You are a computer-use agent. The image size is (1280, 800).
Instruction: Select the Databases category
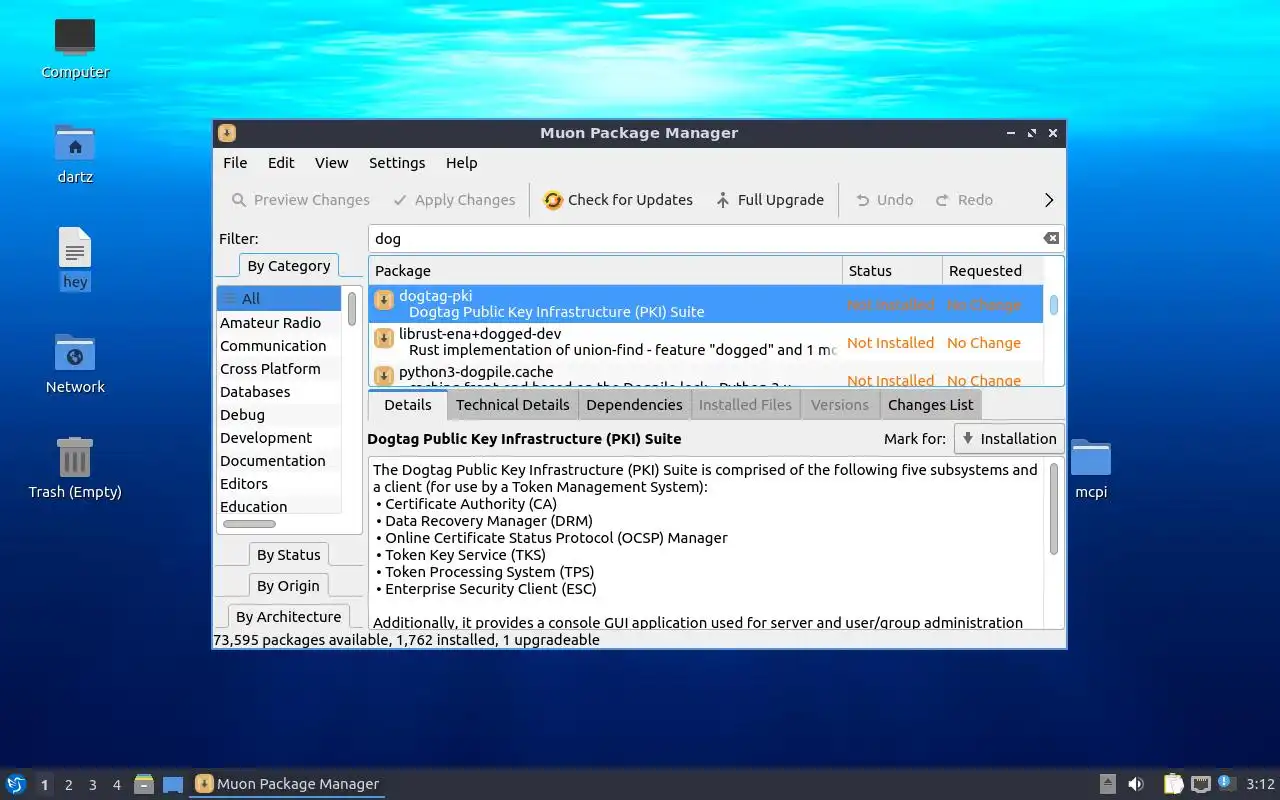point(279,392)
